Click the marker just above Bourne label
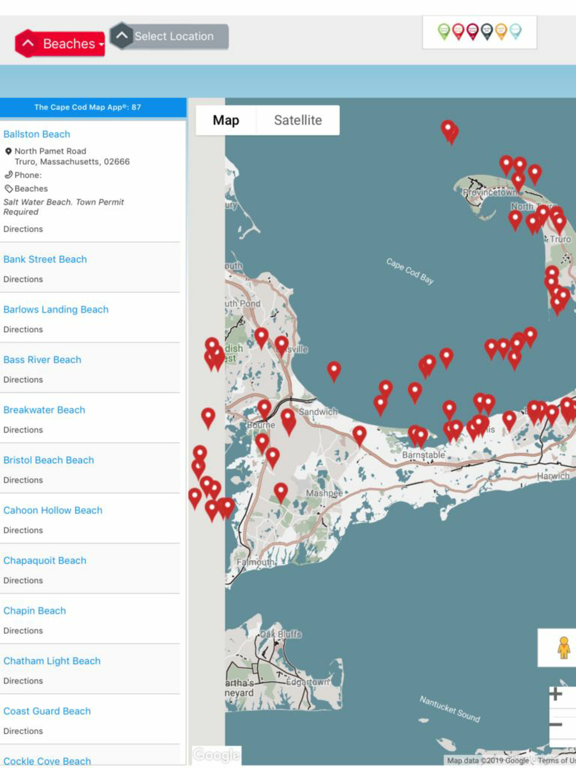 click(264, 409)
